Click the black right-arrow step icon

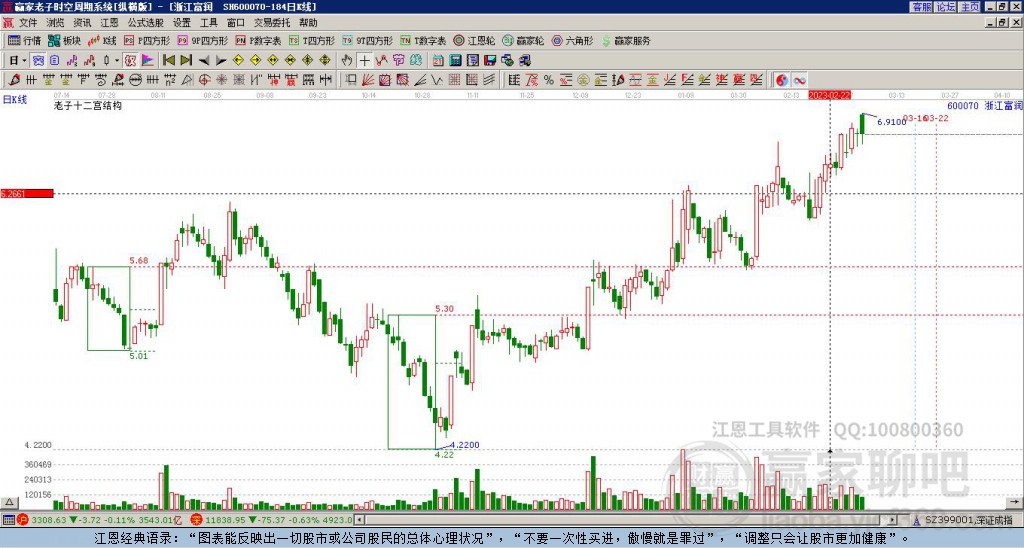[x=221, y=61]
